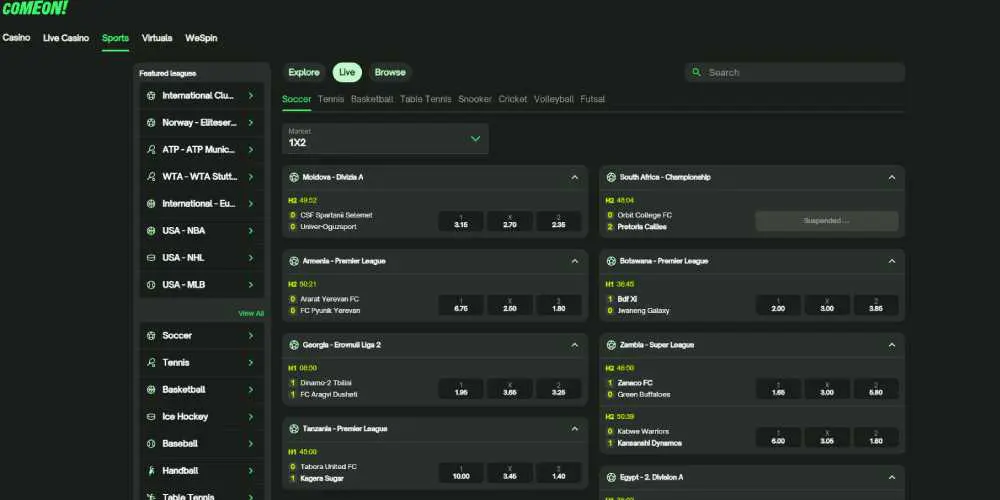Switch to the Browse view
The width and height of the screenshot is (1000, 500).
pos(390,72)
